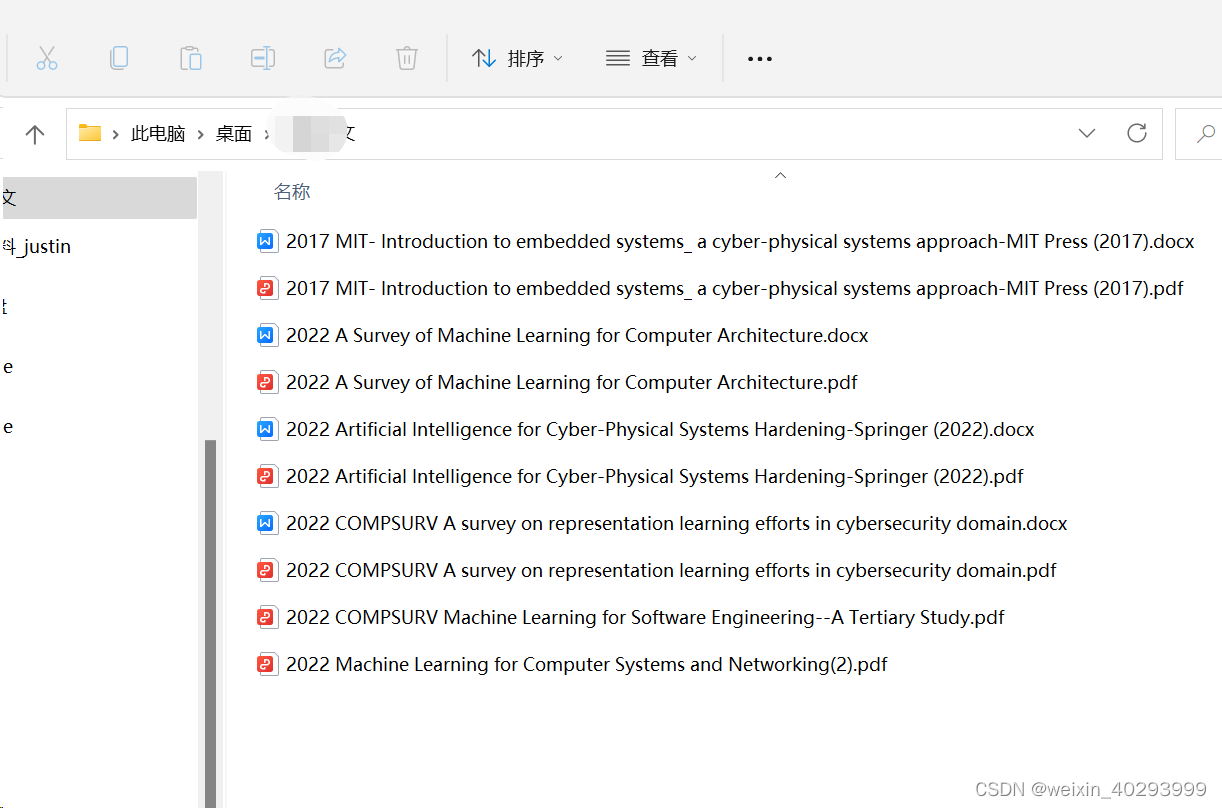Select 桌面 in the breadcrumb path
This screenshot has width=1222, height=808.
(234, 134)
